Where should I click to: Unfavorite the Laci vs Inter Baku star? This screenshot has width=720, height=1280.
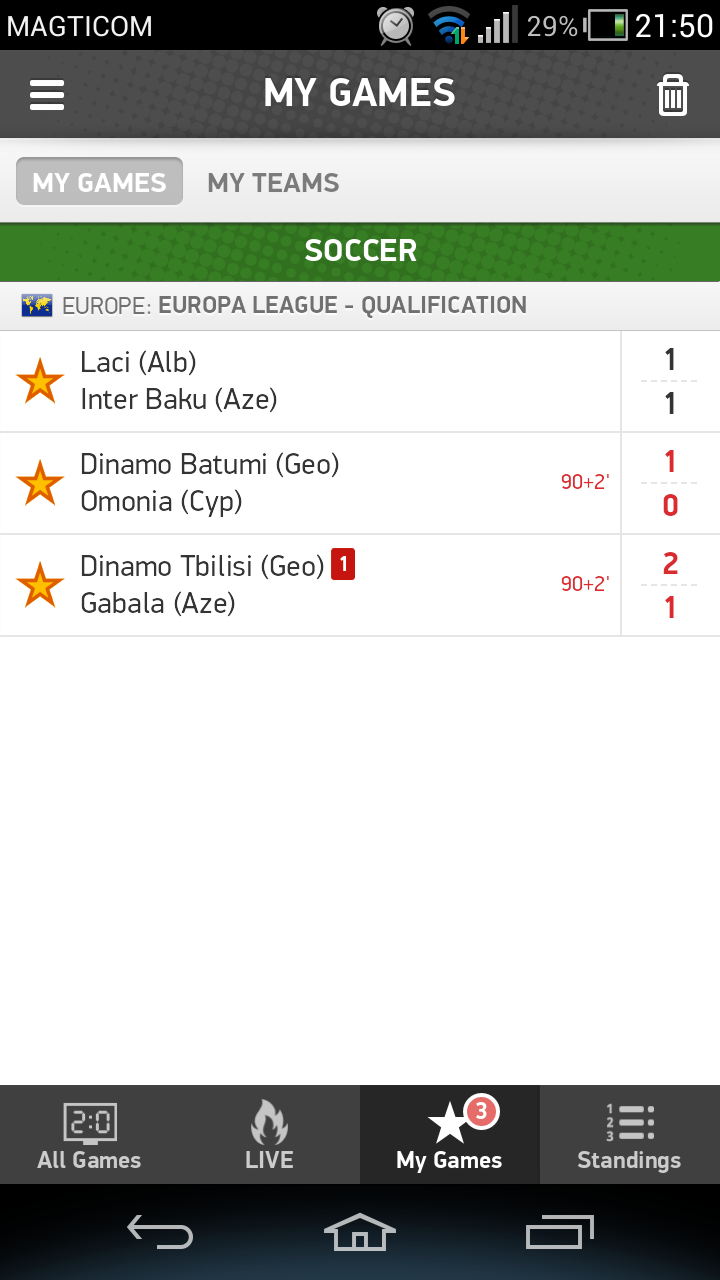click(40, 382)
